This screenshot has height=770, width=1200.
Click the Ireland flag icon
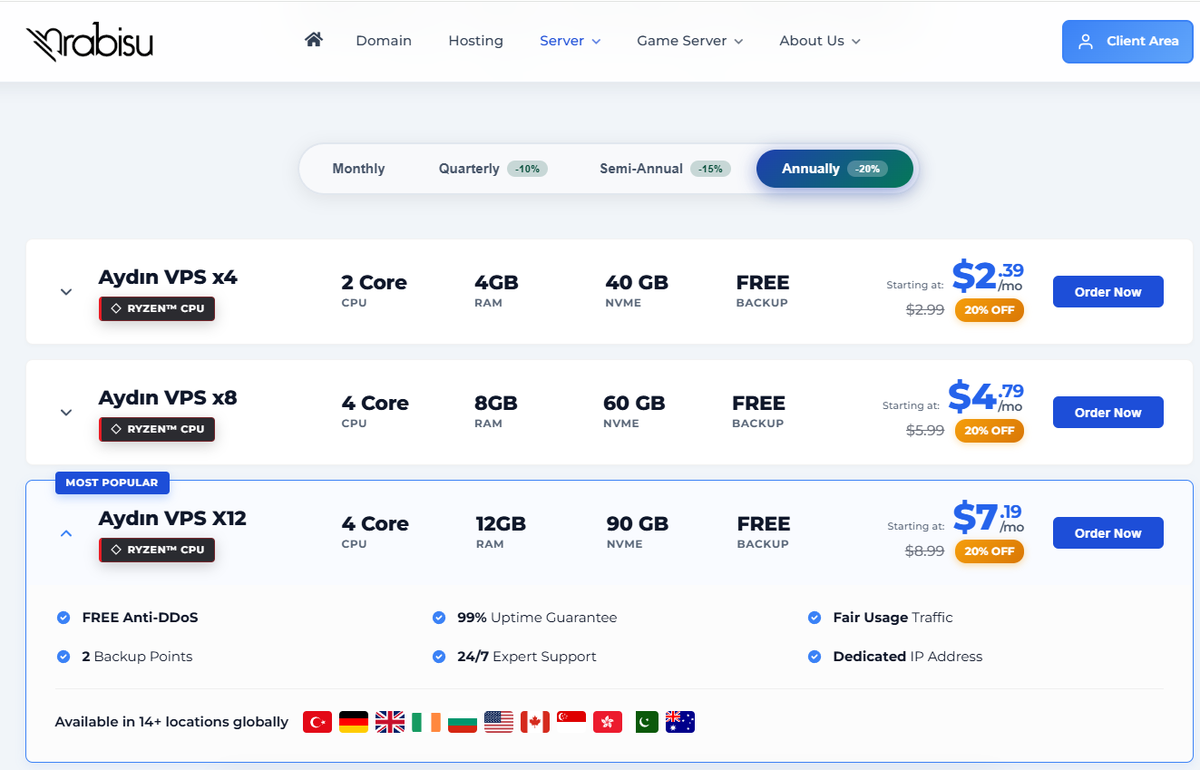pyautogui.click(x=426, y=722)
